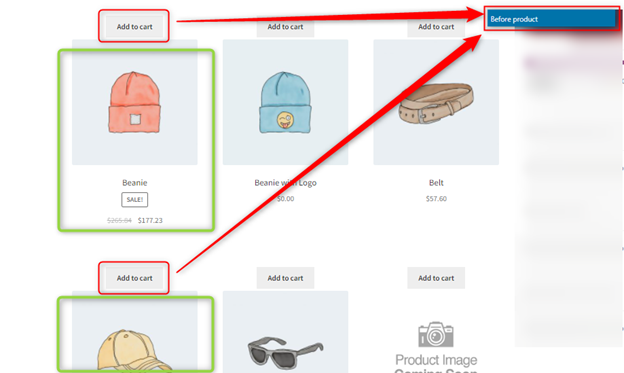Add the Cap to cart
The image size is (624, 373).
tap(135, 278)
